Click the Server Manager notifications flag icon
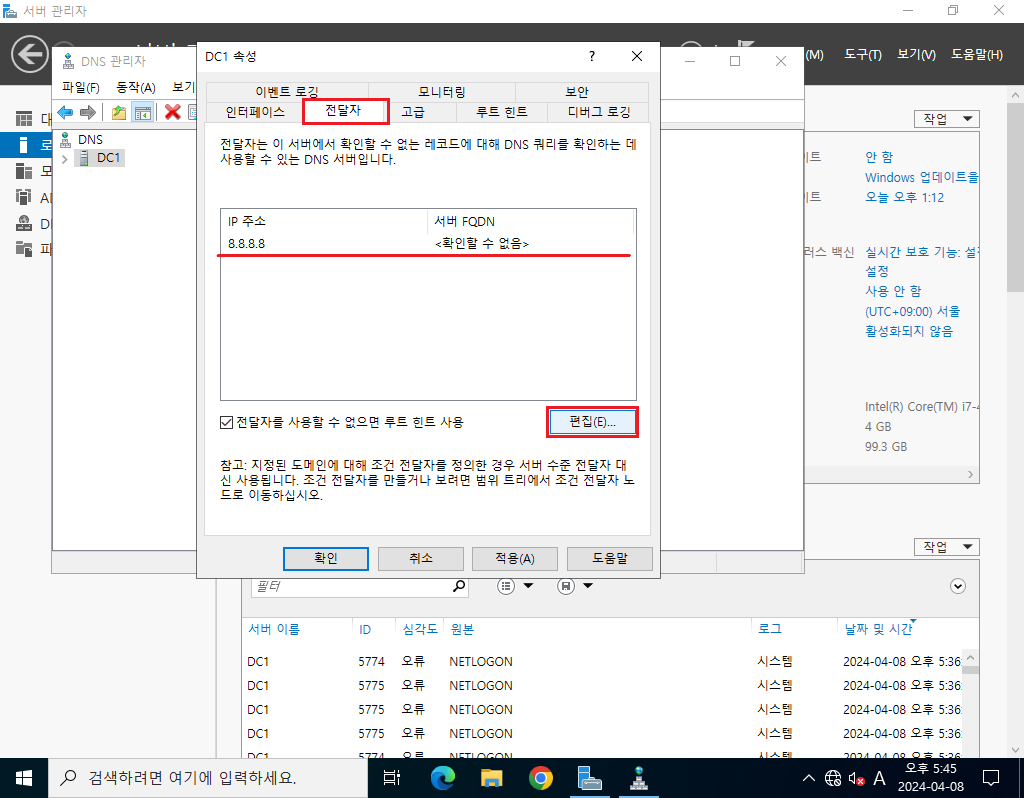This screenshot has height=798, width=1024. click(x=744, y=48)
